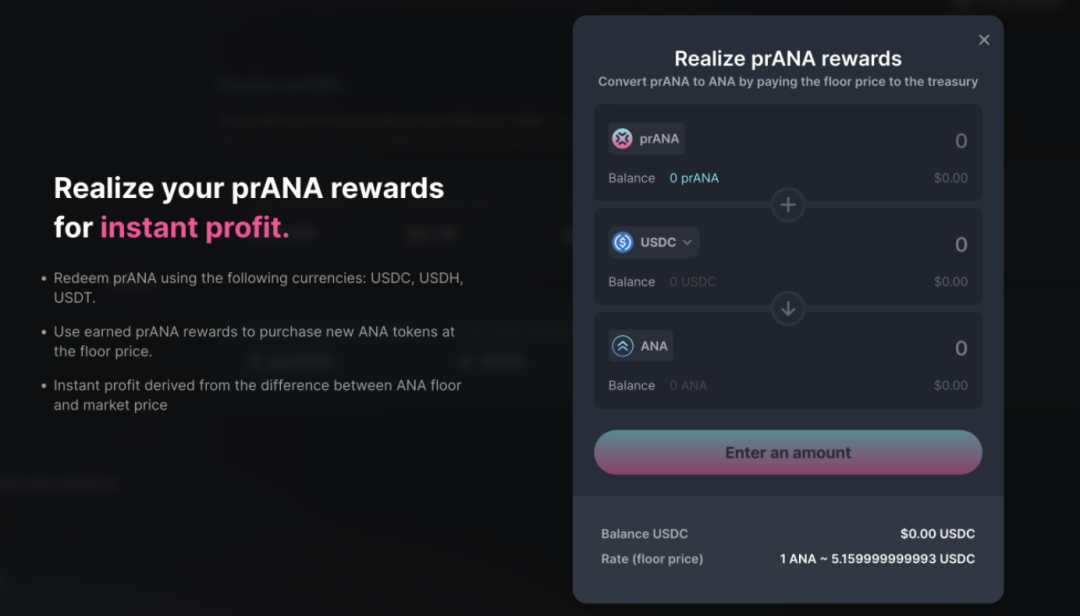Click the "Realize prANA rewards" dialog title
1080x616 pixels.
(788, 59)
